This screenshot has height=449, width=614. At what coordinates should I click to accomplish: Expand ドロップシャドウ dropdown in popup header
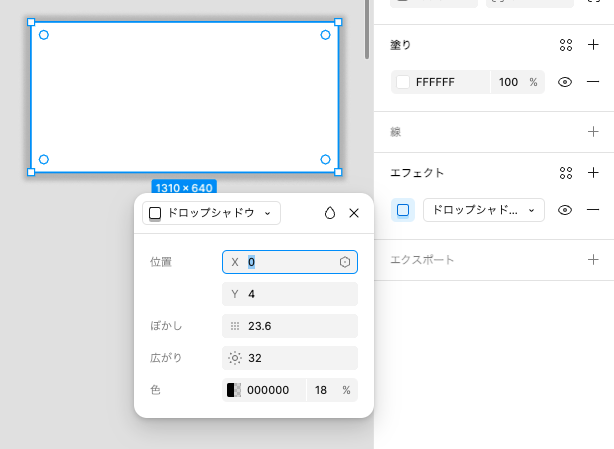pos(212,213)
